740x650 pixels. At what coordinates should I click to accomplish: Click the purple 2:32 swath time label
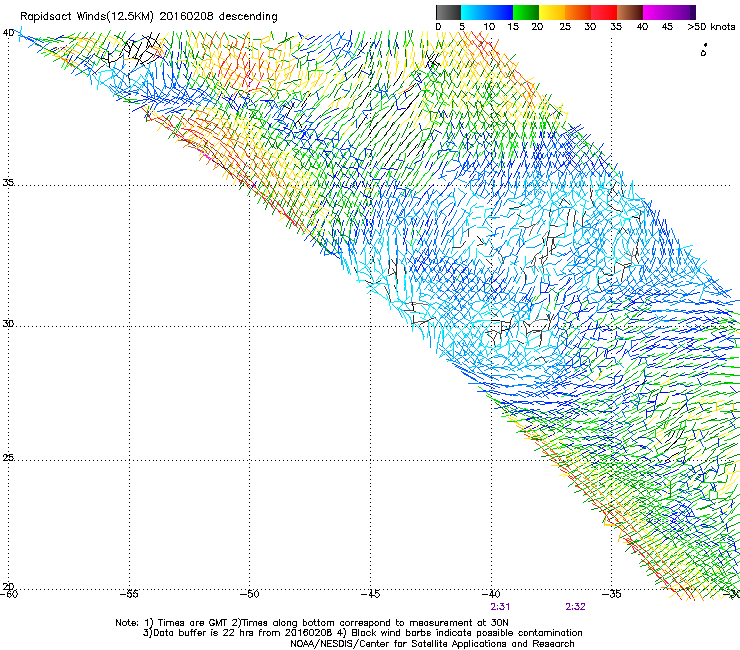(x=575, y=607)
